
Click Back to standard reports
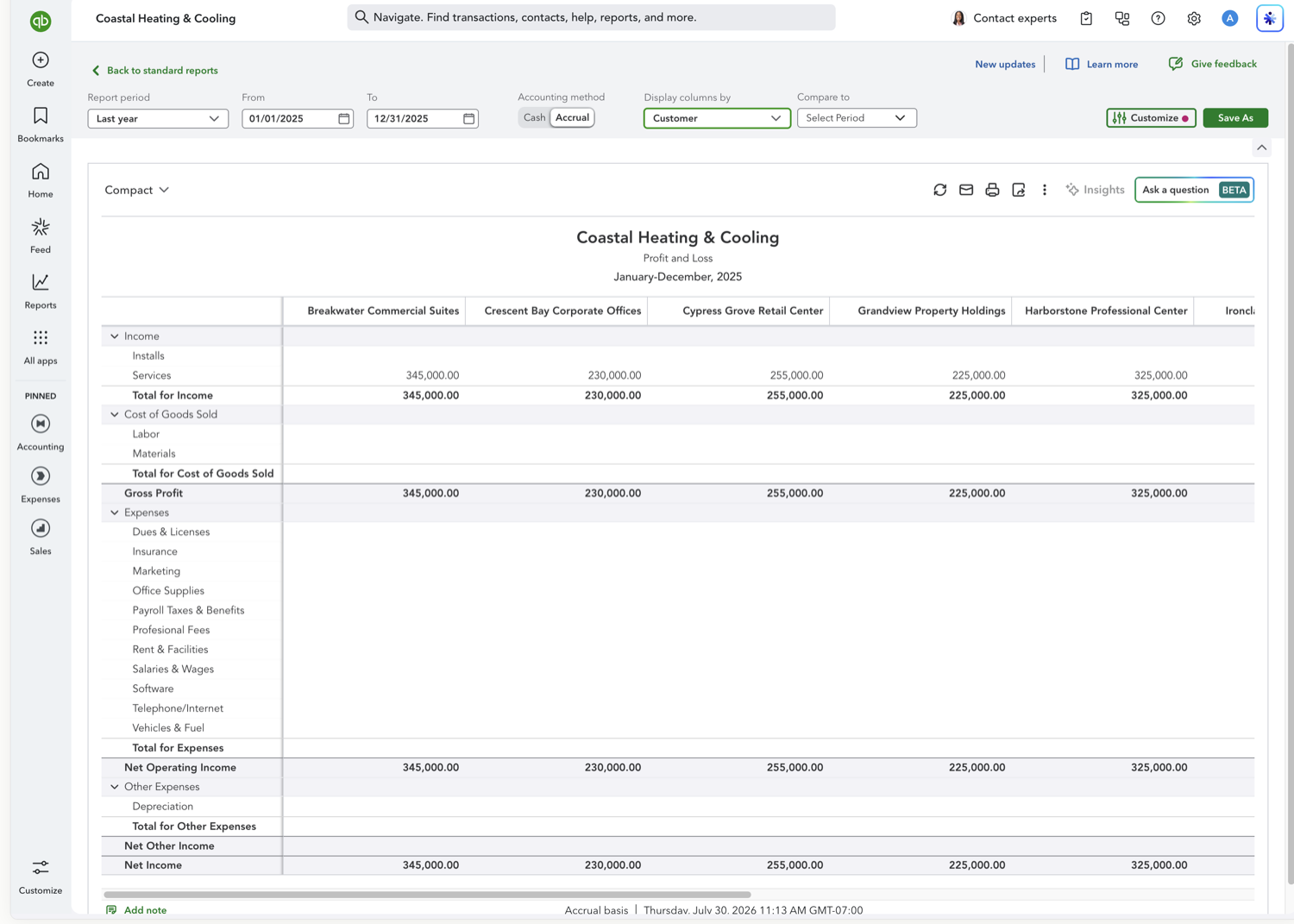coord(154,71)
